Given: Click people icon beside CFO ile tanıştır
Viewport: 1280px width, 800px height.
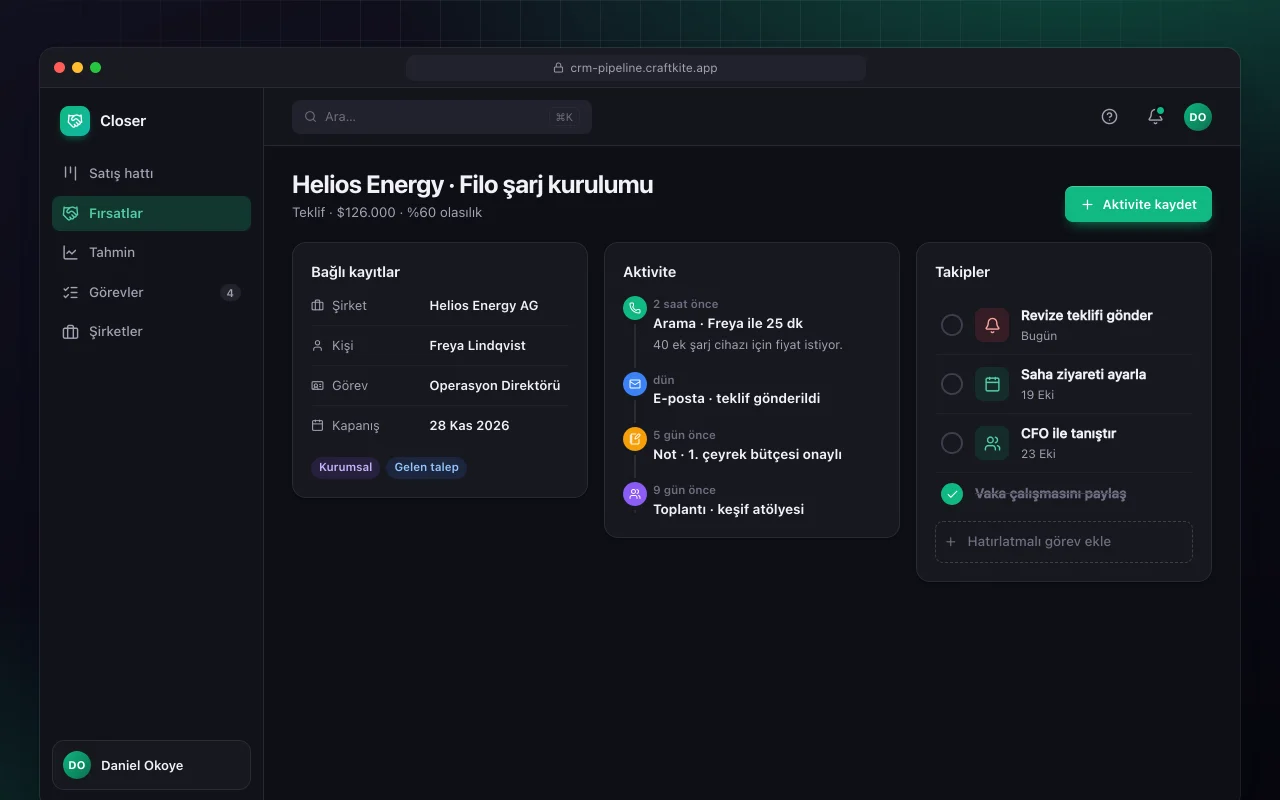Looking at the screenshot, I should (x=992, y=443).
